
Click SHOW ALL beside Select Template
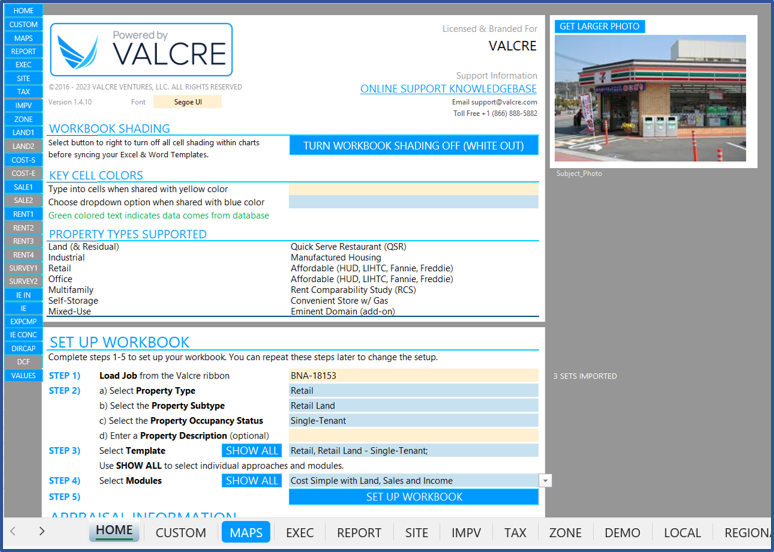(x=252, y=451)
